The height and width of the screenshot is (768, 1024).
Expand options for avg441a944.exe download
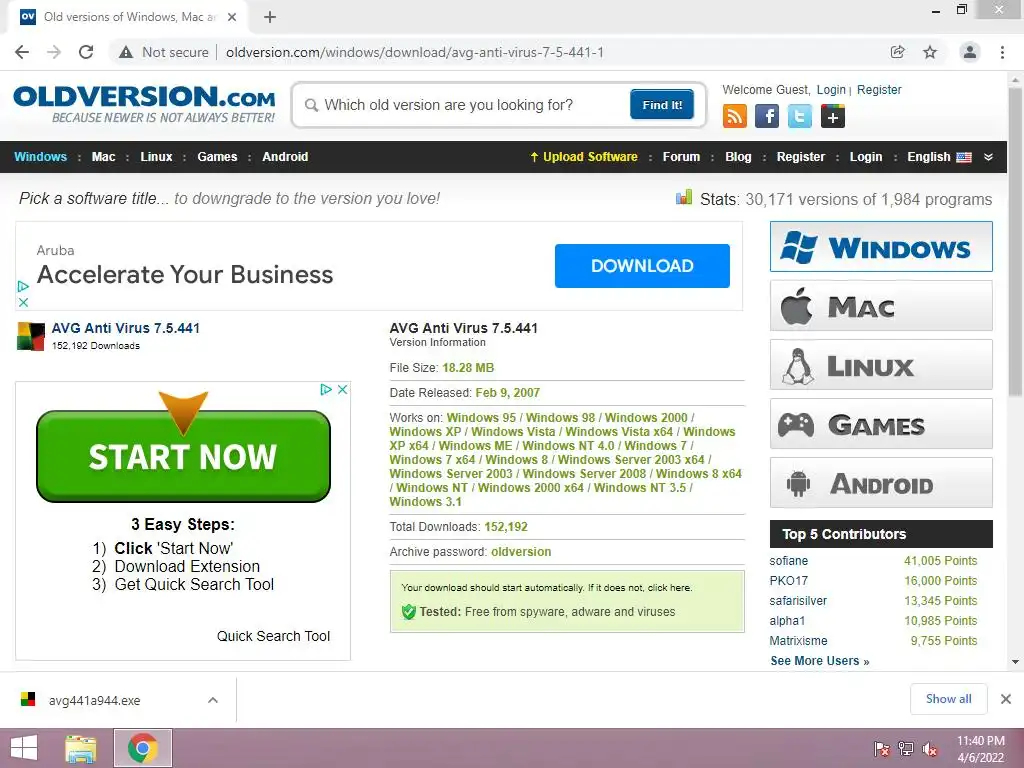213,700
